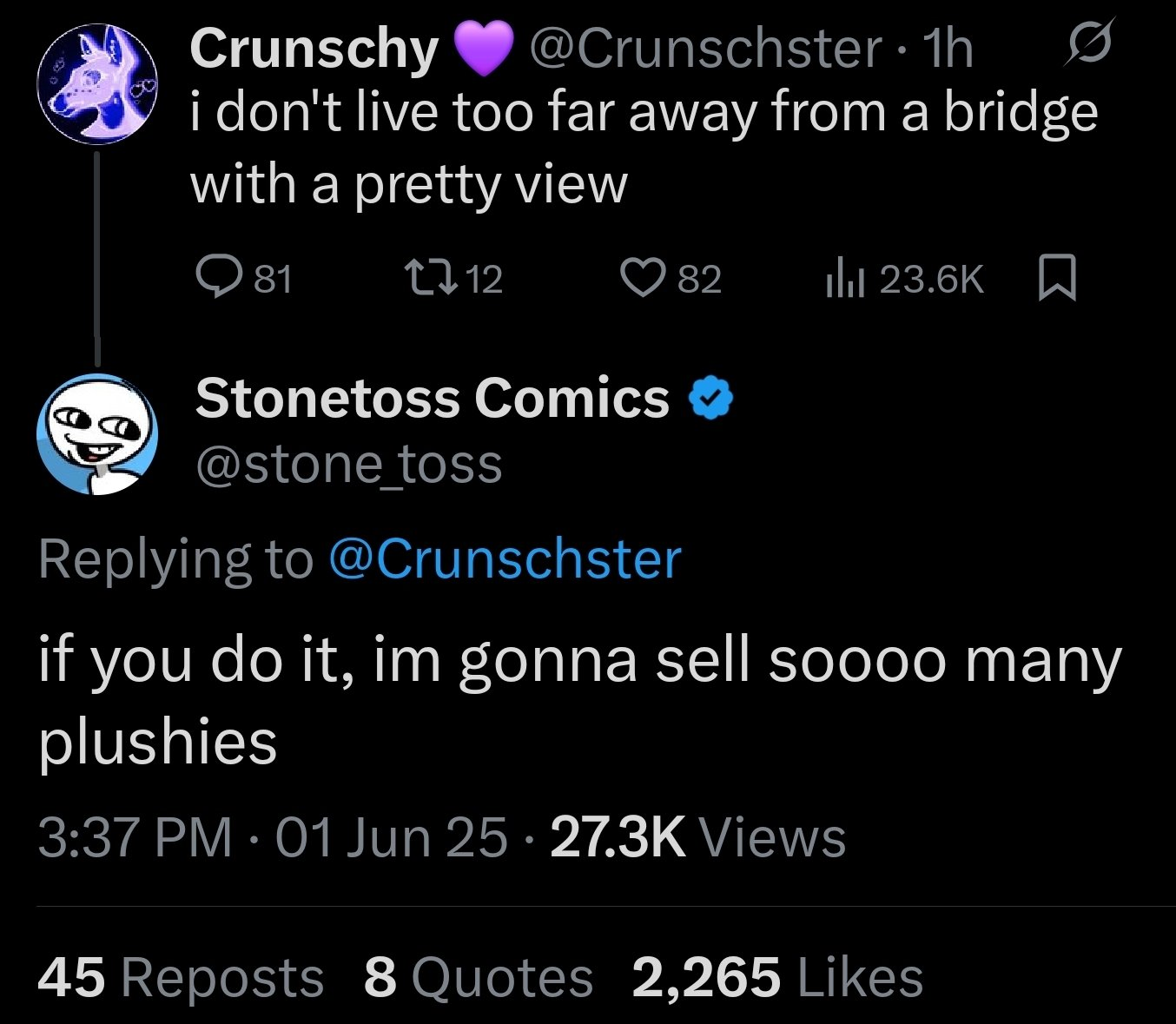Show the 8 Quotes list
The image size is (1176, 1024).
[x=478, y=977]
